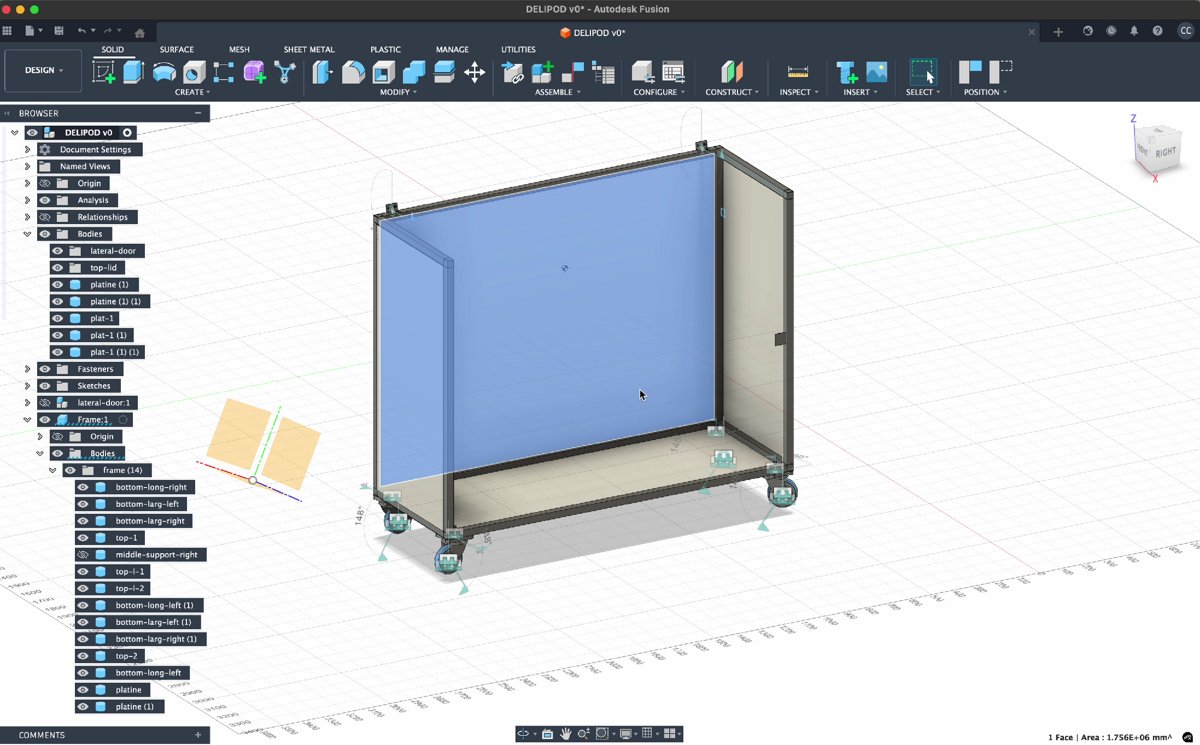Toggle visibility of lateral-door body
The image size is (1200, 745).
[57, 251]
